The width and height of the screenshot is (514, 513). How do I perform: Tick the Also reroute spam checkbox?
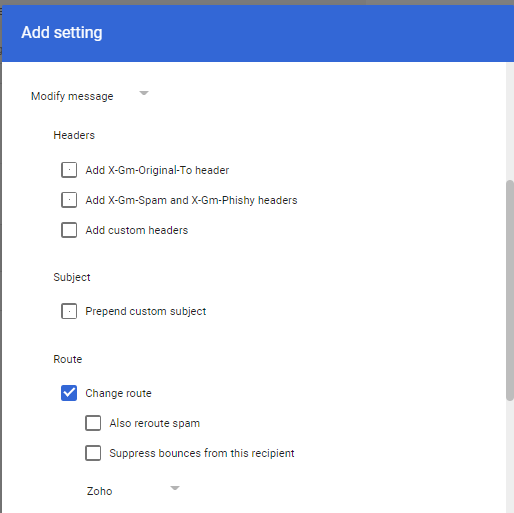93,423
